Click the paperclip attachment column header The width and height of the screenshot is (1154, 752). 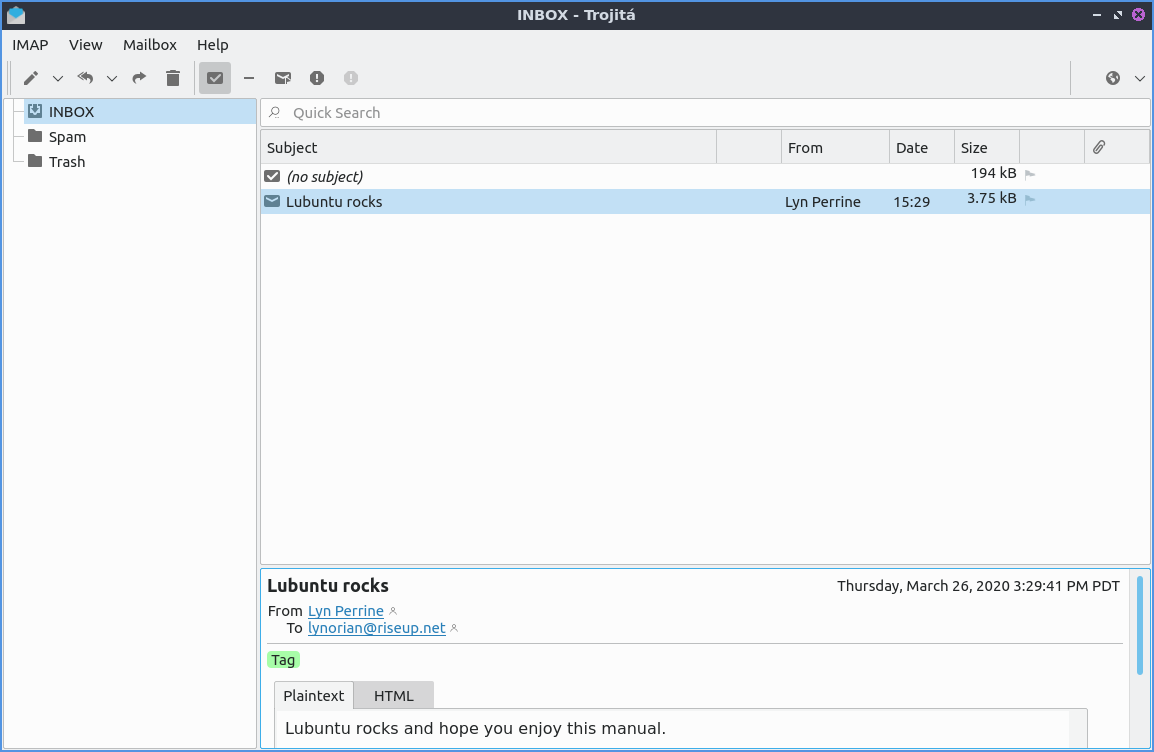click(1098, 147)
